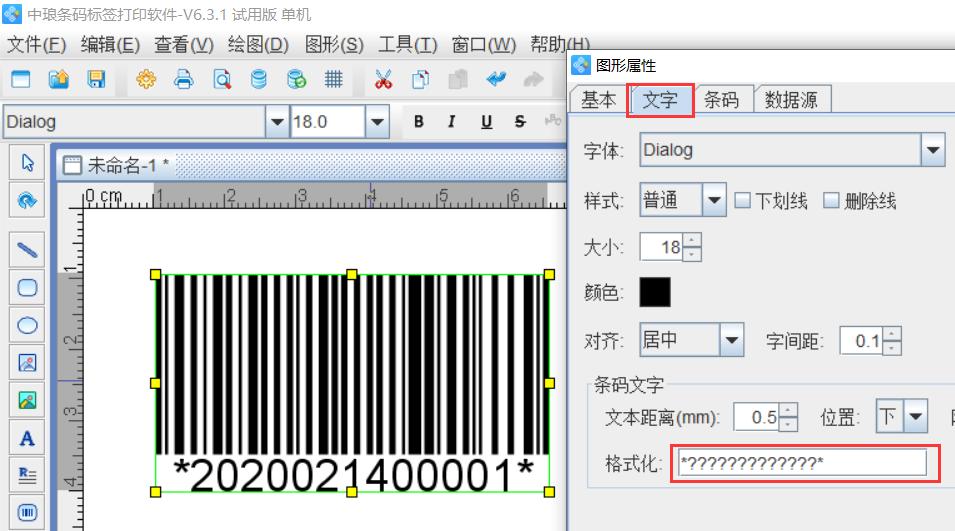Select the rich text tool
Viewport: 955px width, 531px height.
[27, 475]
